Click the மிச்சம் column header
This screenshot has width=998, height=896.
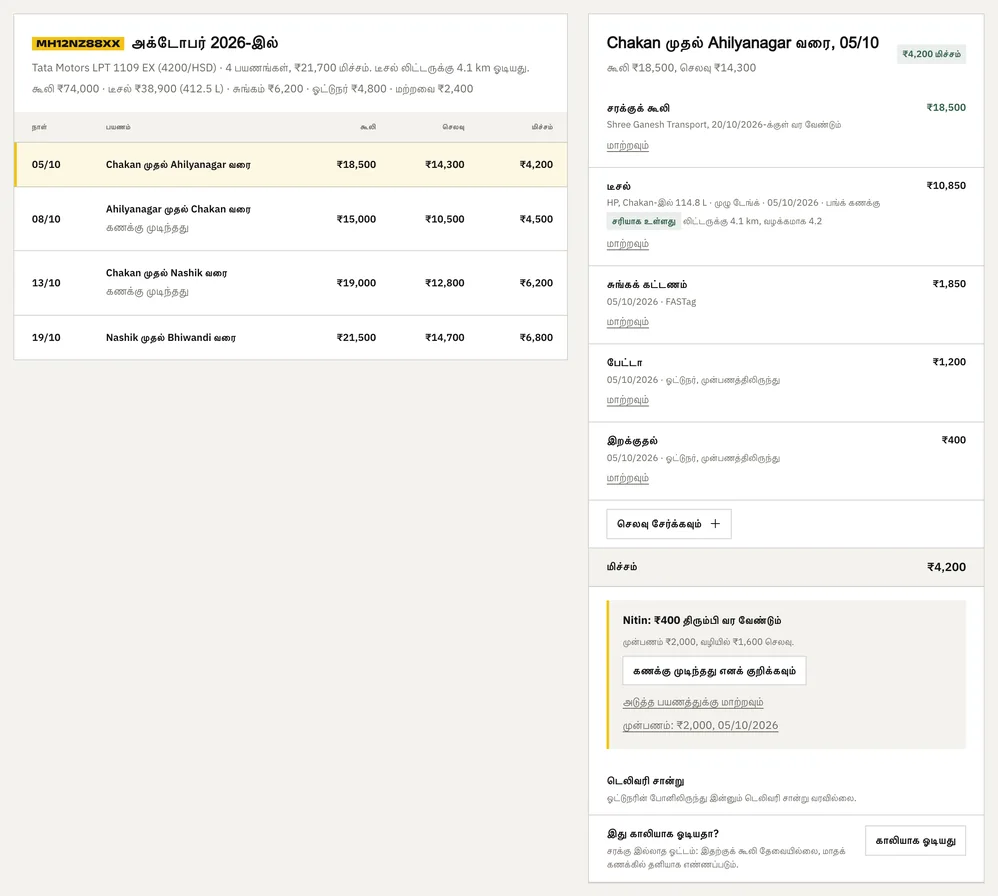(542, 127)
